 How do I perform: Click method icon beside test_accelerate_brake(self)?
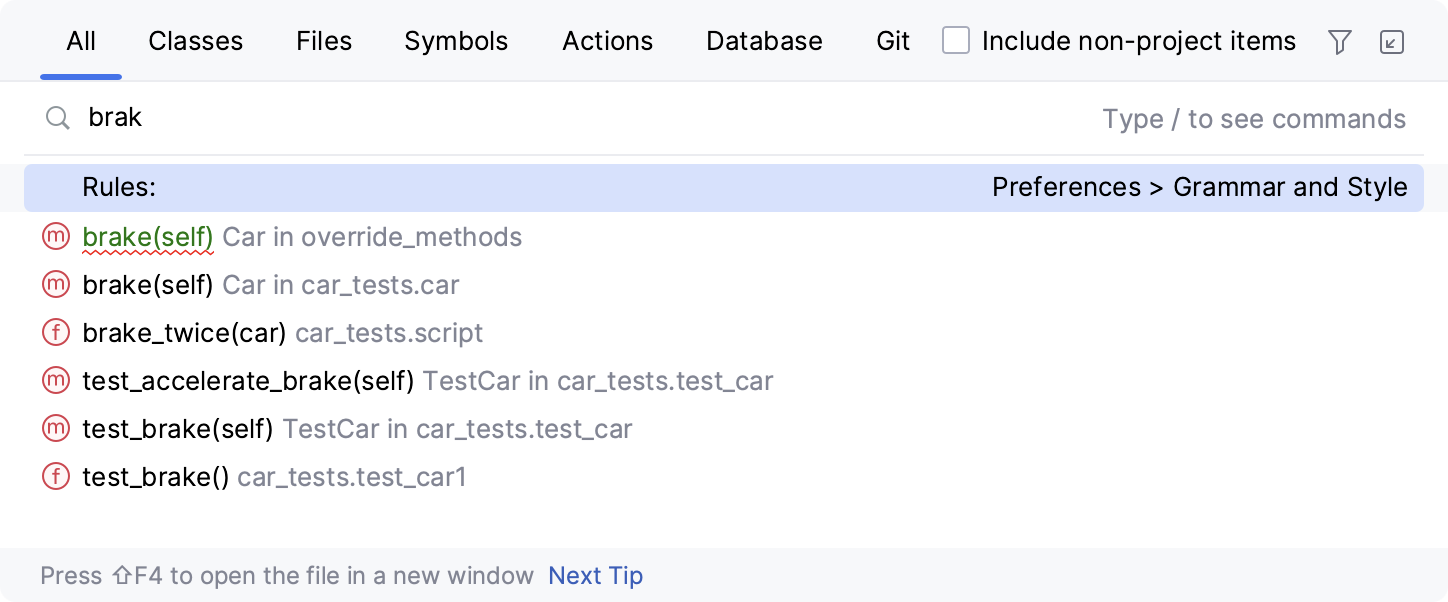[55, 381]
